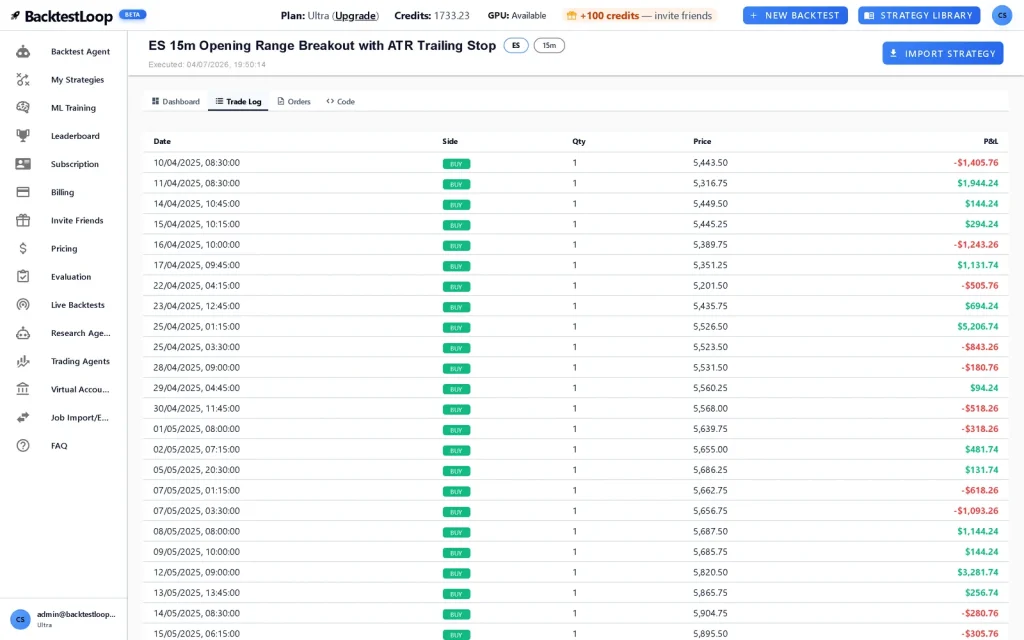The image size is (1024, 640).
Task: Open the Leaderboard page
Action: [75, 136]
